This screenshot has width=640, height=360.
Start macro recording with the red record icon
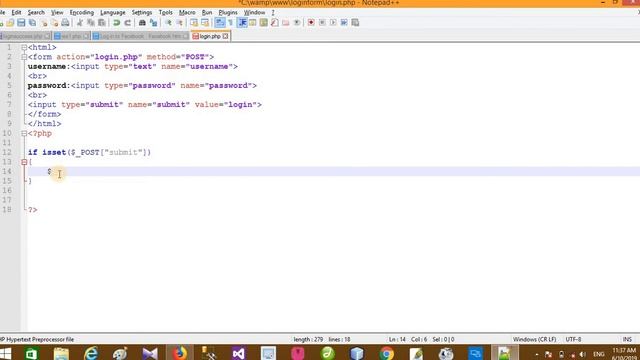click(x=311, y=22)
